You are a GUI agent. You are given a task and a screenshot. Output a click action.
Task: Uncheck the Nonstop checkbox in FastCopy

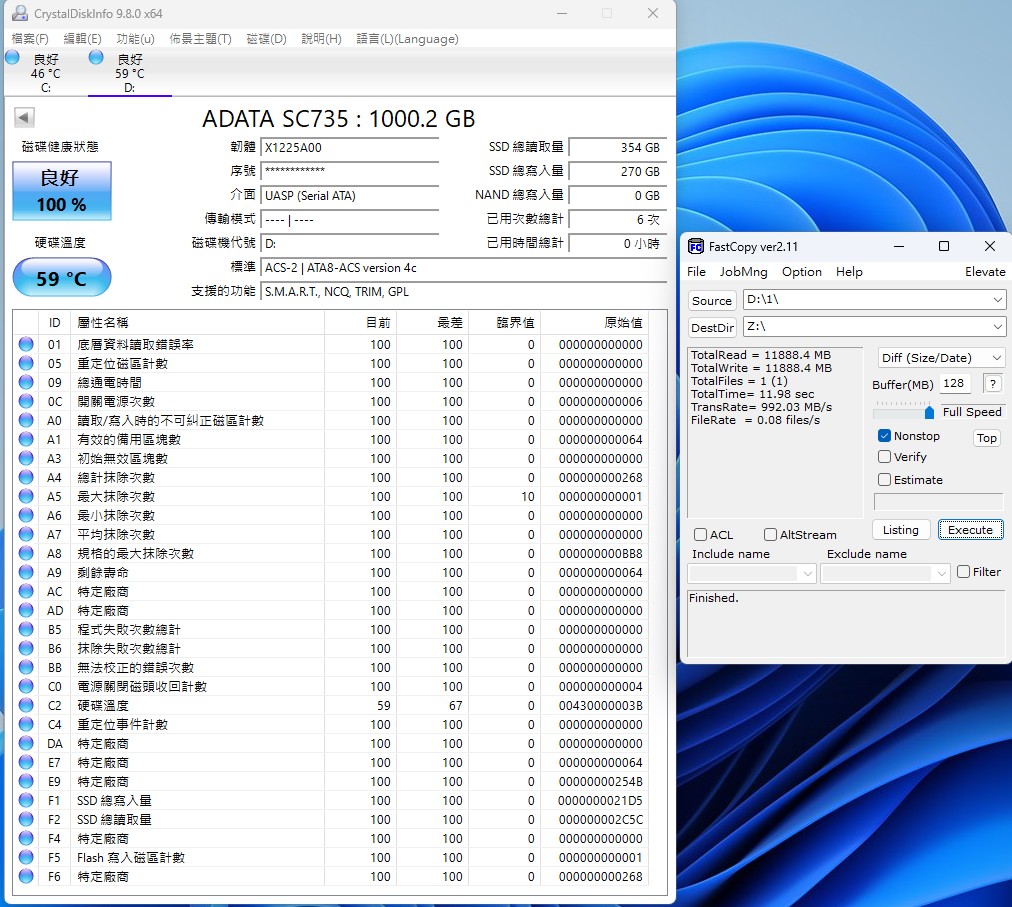pos(884,436)
